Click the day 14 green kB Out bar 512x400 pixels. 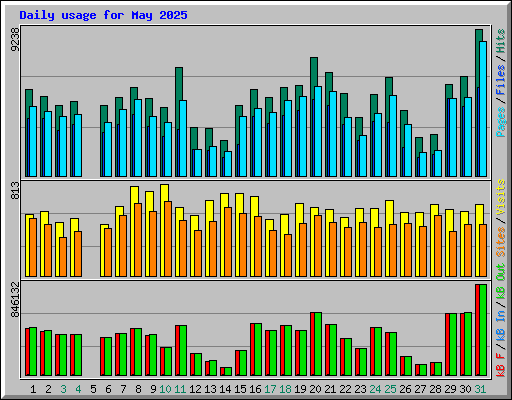228,372
